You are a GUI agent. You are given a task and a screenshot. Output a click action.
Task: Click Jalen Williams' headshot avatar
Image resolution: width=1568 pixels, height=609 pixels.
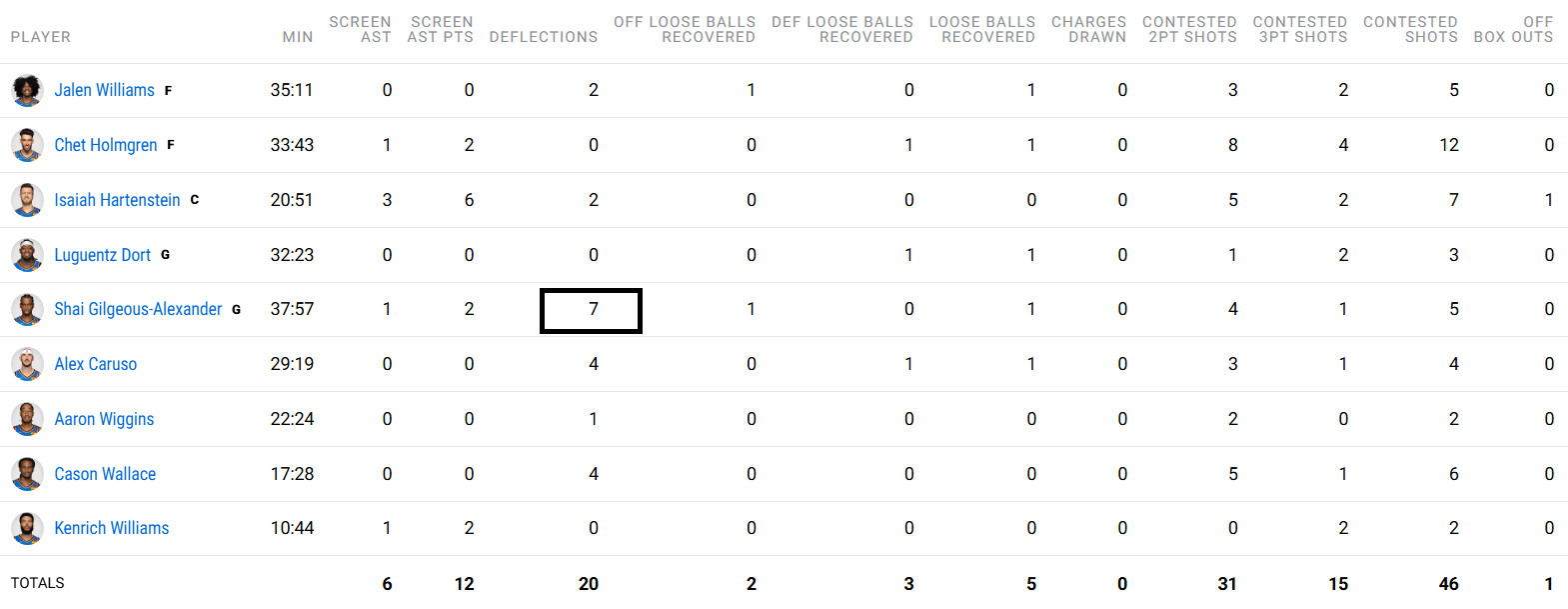tap(27, 90)
